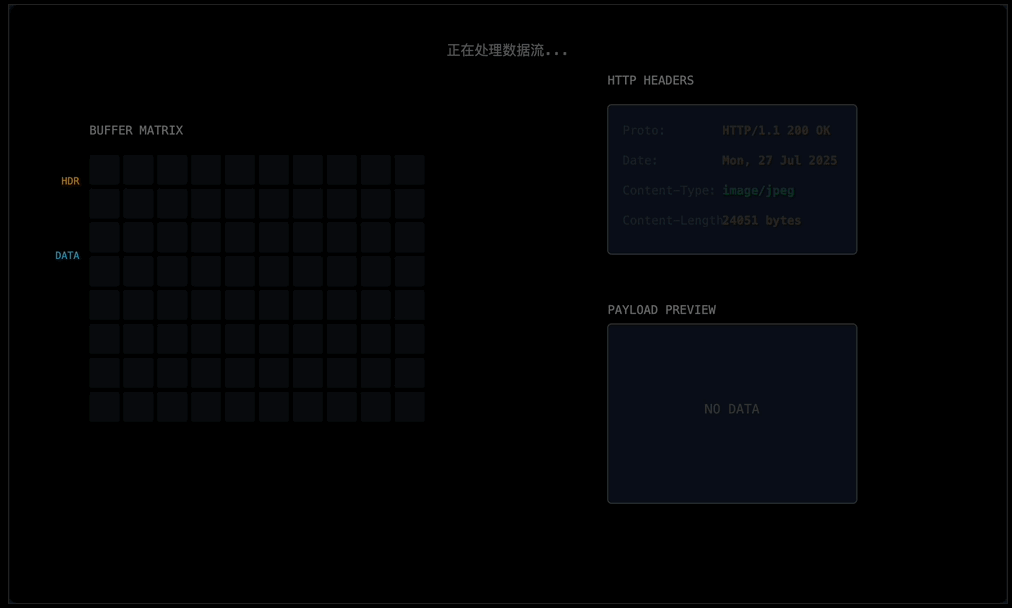Select the top-left cell of buffer matrix
1012x608 pixels.
click(104, 170)
